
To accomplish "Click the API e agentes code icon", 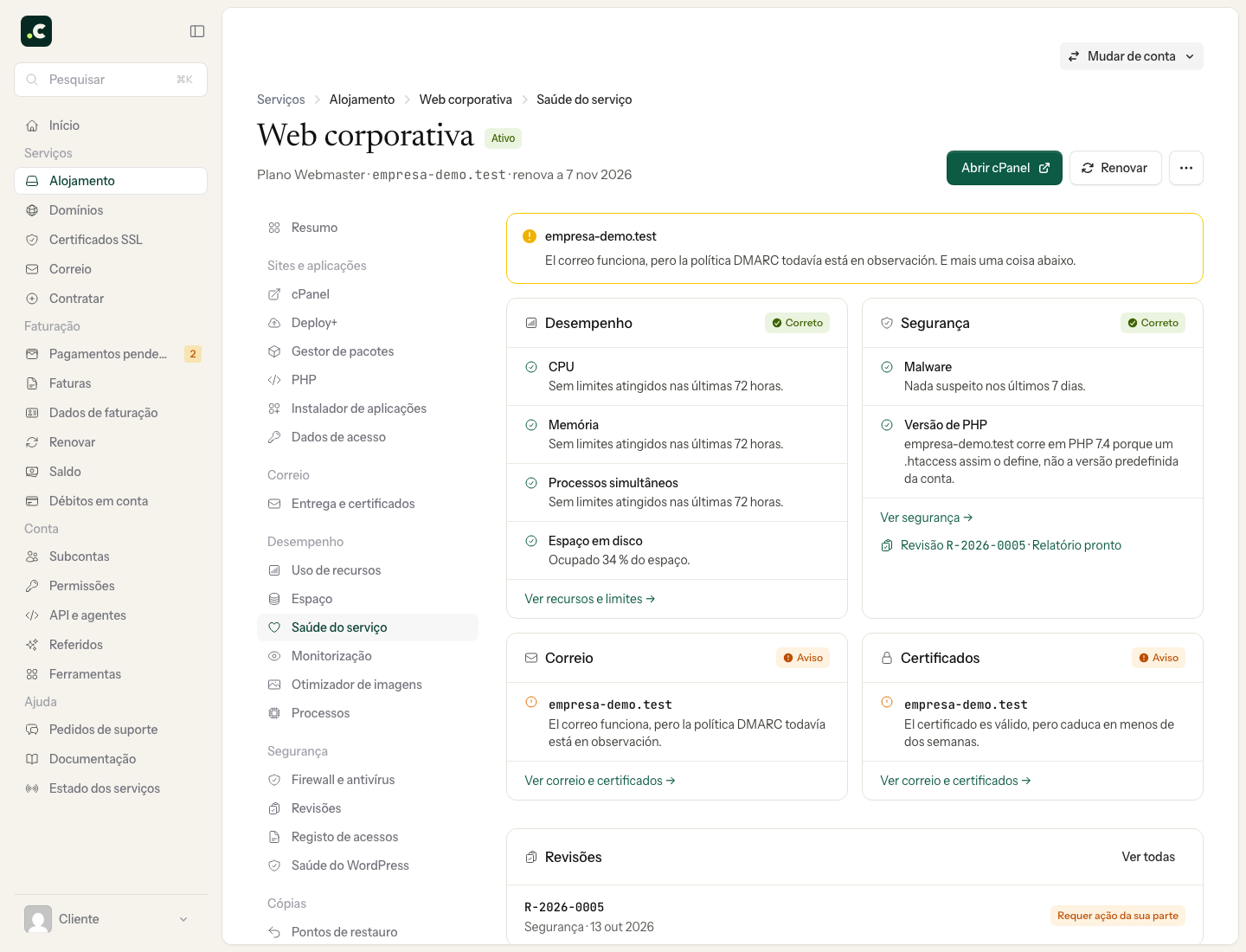I will click(x=32, y=615).
